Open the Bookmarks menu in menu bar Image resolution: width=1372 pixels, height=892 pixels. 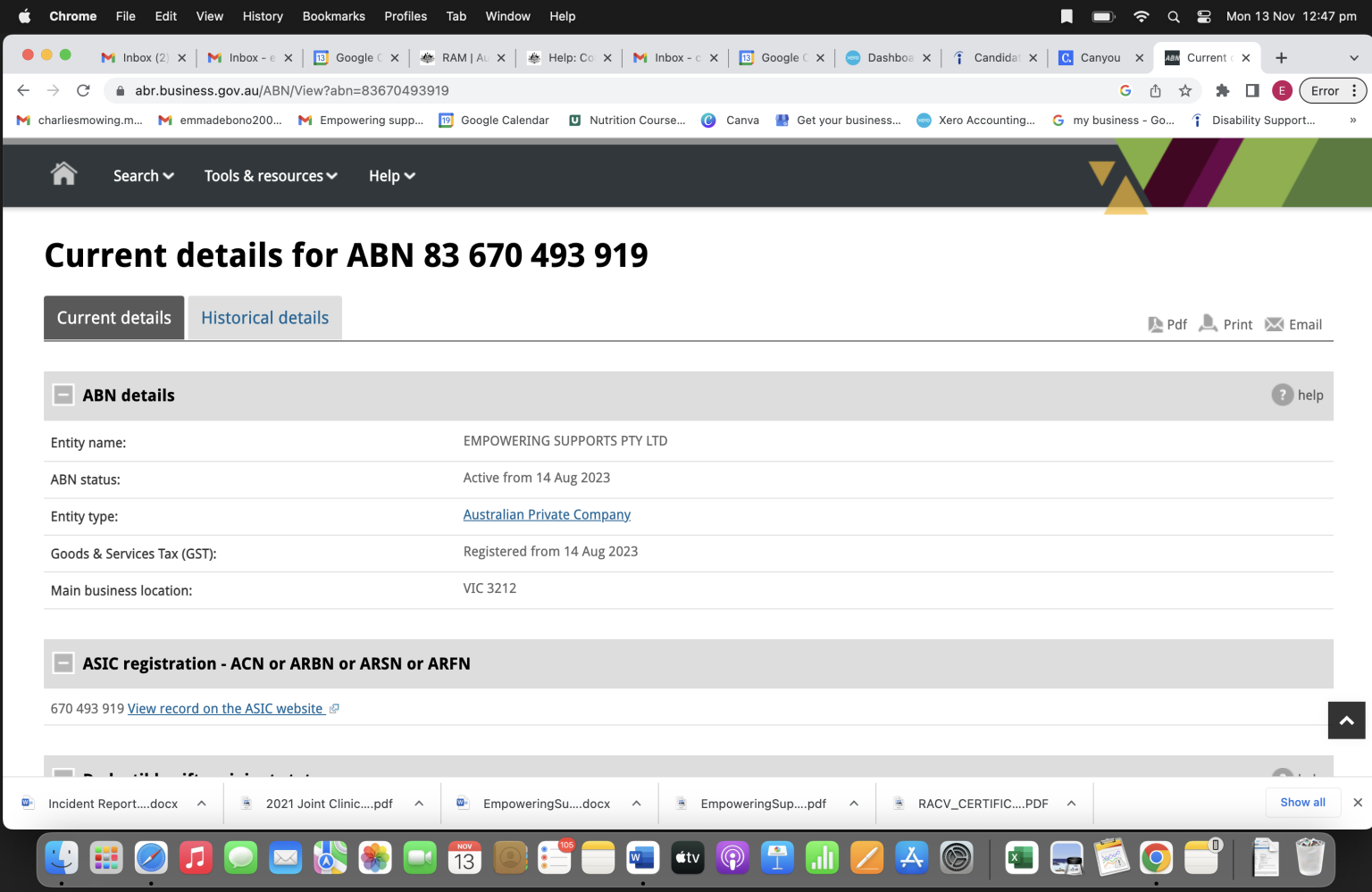point(333,16)
